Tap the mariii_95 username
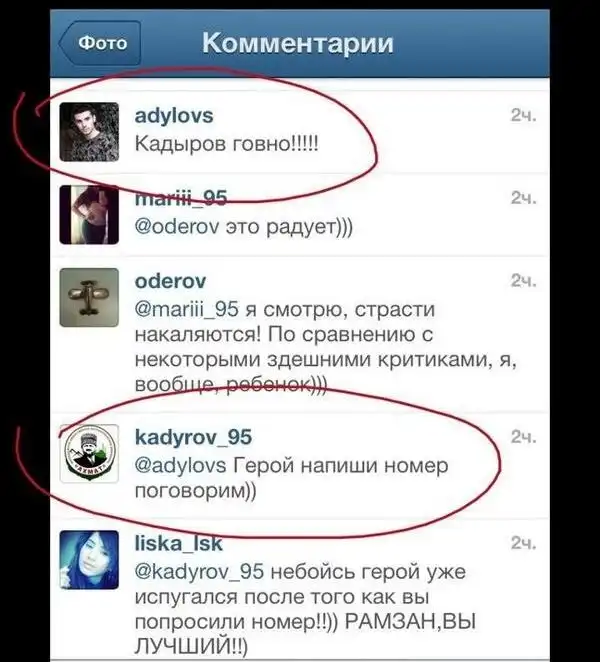The height and width of the screenshot is (662, 600). 181,198
